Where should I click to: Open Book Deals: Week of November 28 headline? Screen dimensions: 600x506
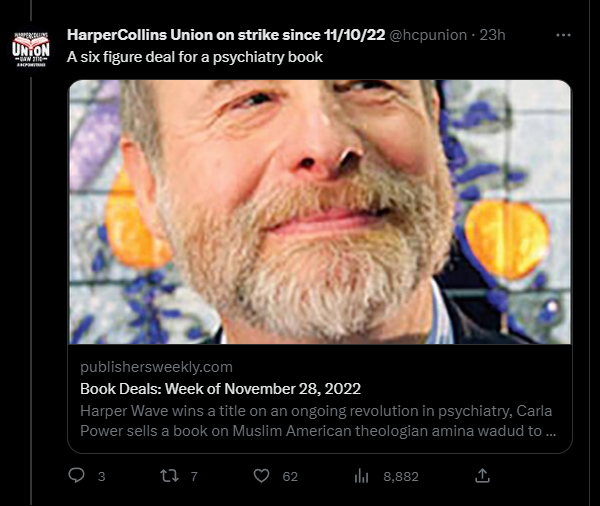tap(220, 389)
